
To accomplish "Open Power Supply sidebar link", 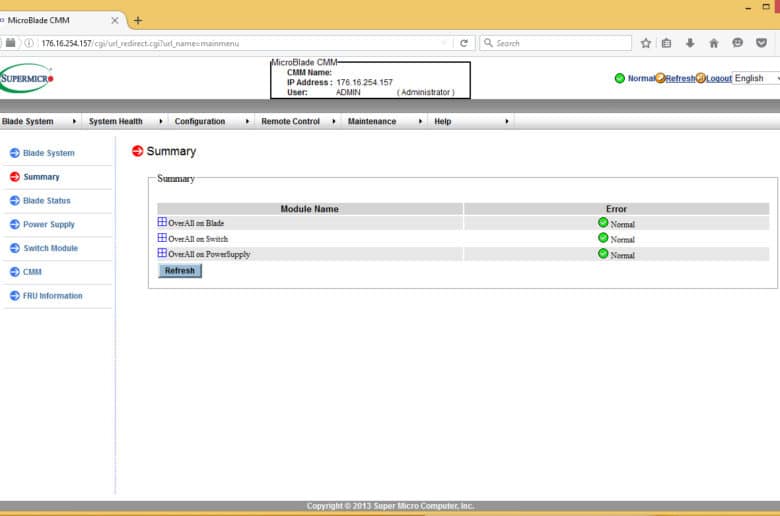I will (49, 224).
